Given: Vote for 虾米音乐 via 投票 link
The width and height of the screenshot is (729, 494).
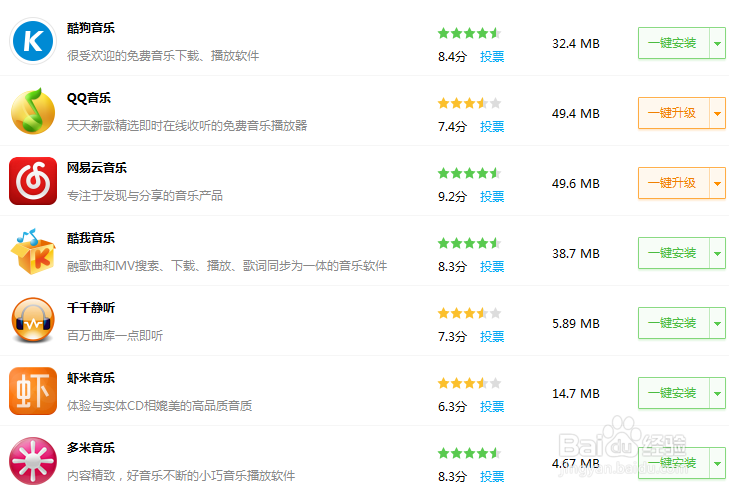Looking at the screenshot, I should (x=492, y=406).
